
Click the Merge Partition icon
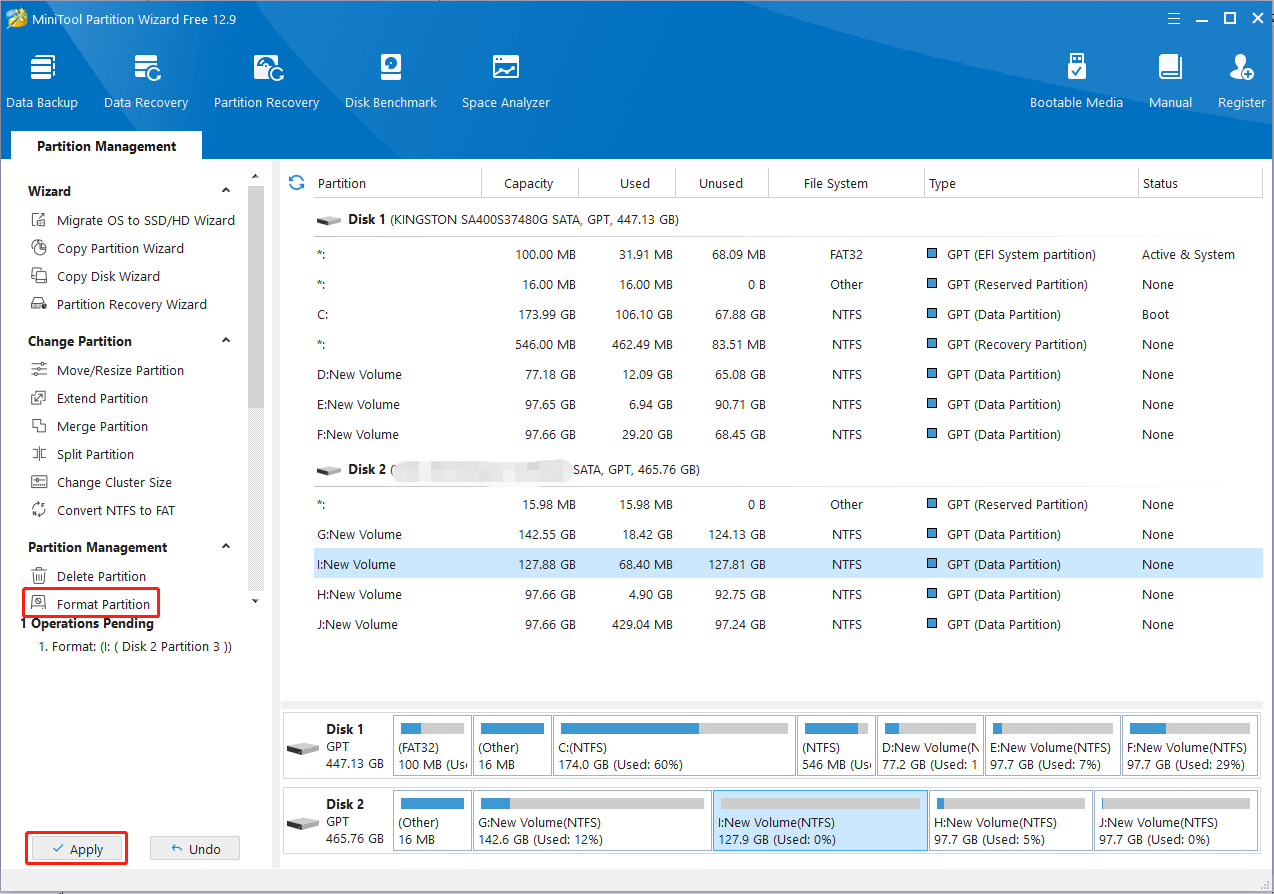click(39, 426)
